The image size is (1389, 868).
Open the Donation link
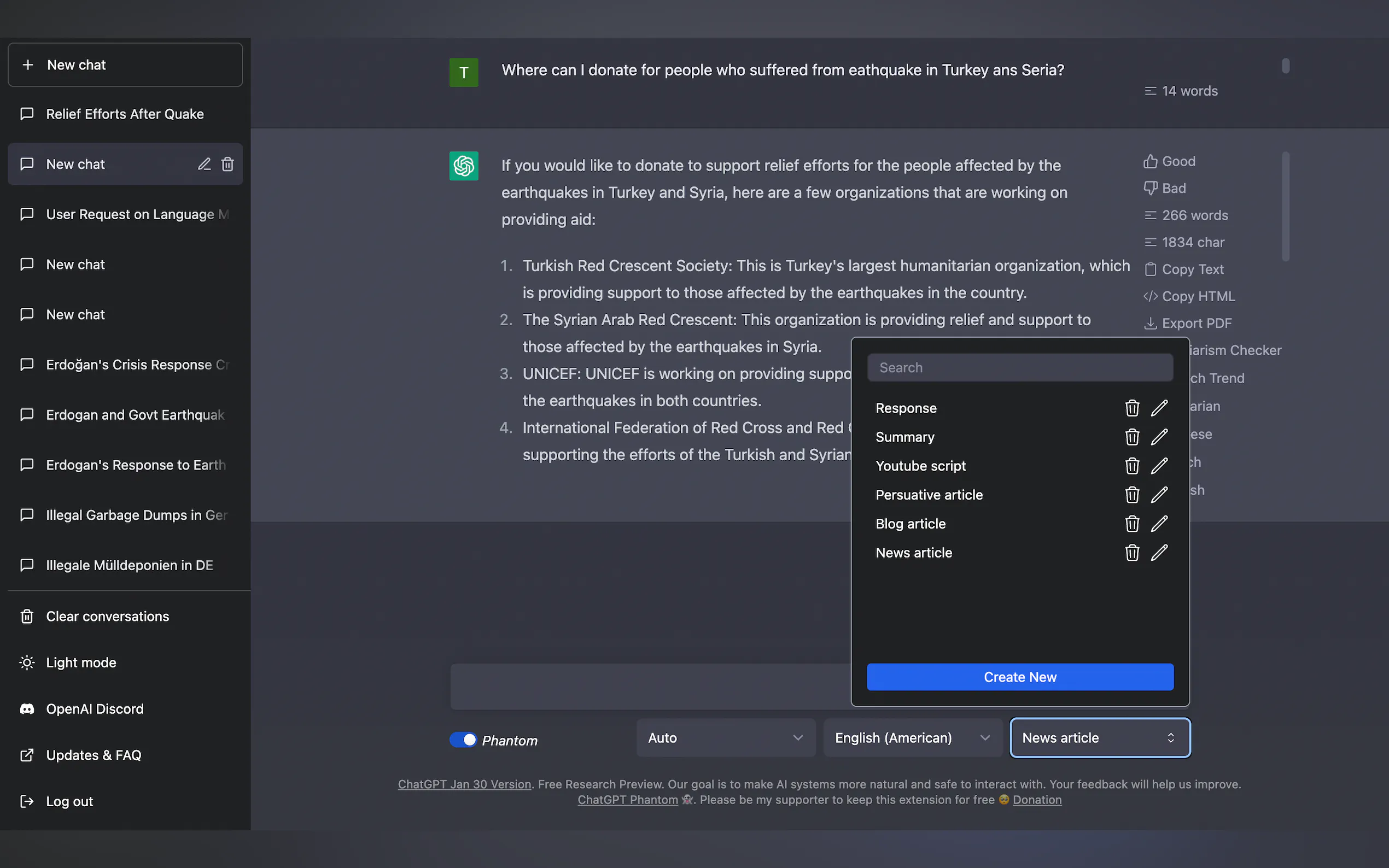(1036, 800)
